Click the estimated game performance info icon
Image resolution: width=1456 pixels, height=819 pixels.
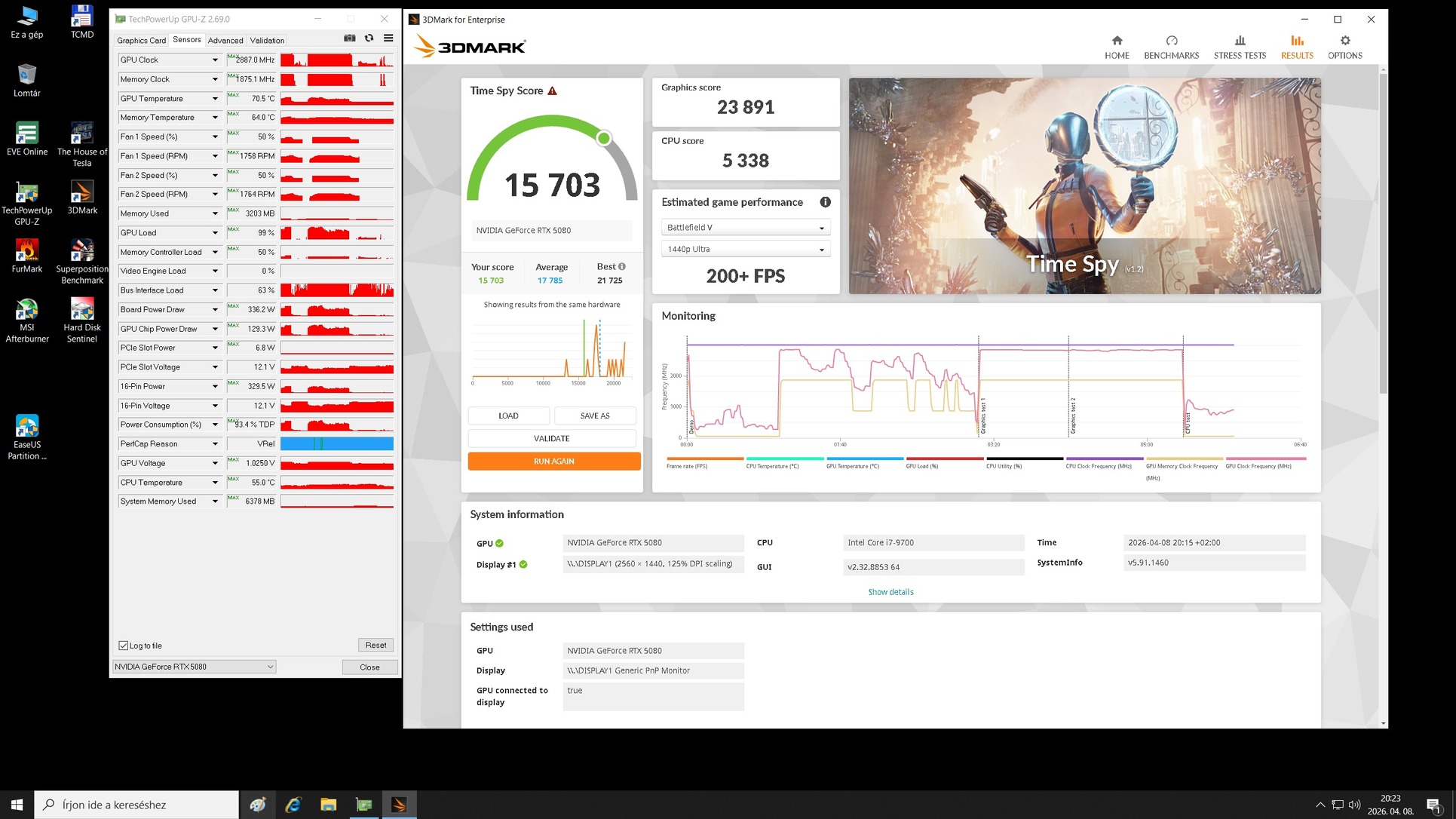[x=825, y=202]
